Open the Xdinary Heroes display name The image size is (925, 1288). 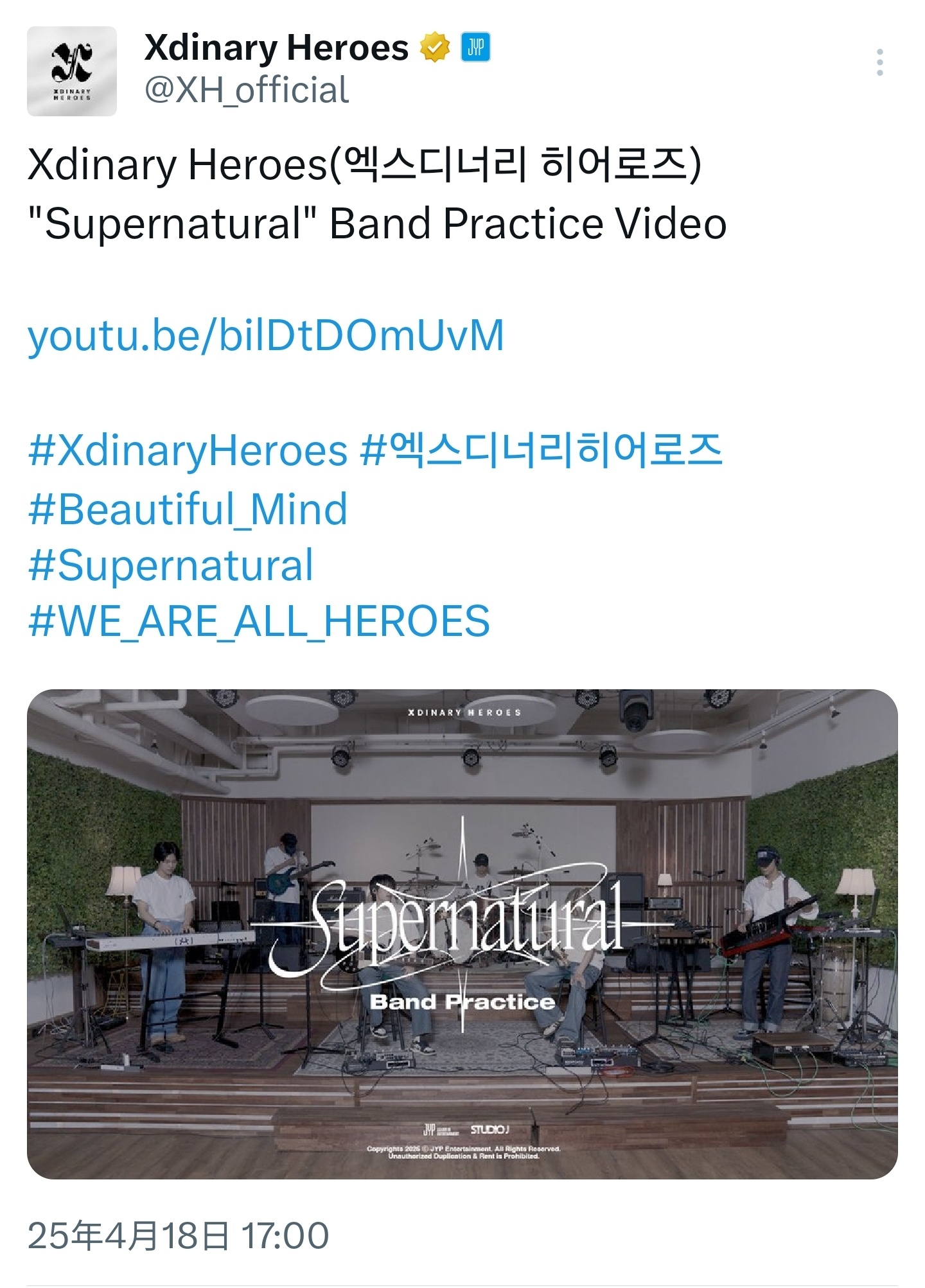coord(276,48)
